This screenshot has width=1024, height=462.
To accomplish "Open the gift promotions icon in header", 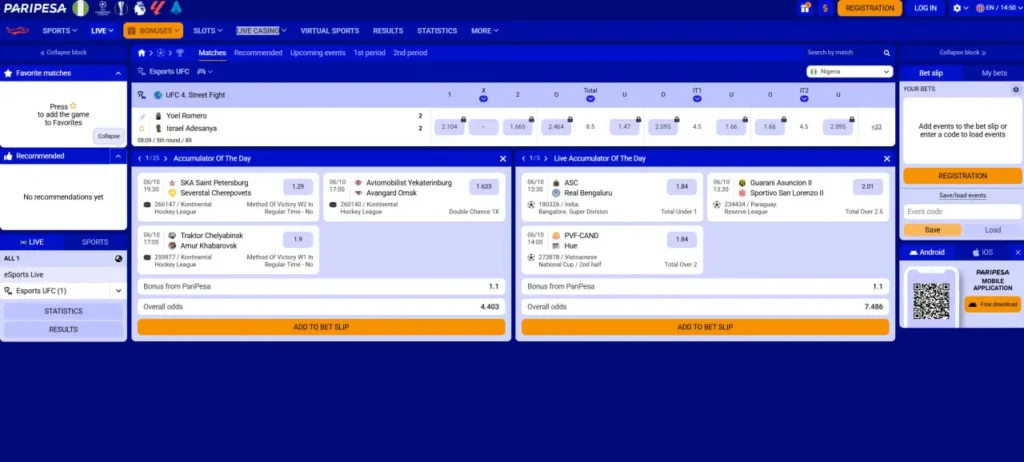I will 805,8.
